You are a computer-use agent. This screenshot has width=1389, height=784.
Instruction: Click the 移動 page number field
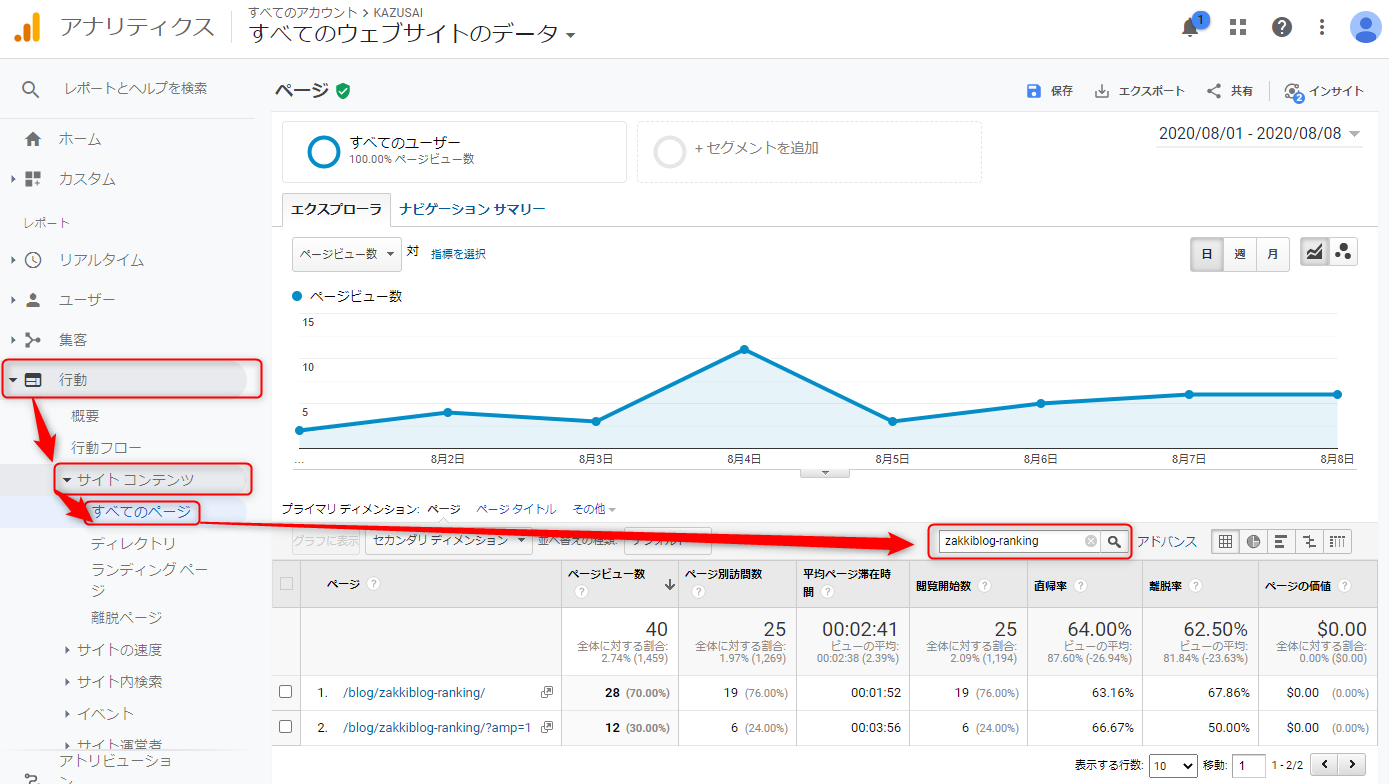coord(1249,765)
